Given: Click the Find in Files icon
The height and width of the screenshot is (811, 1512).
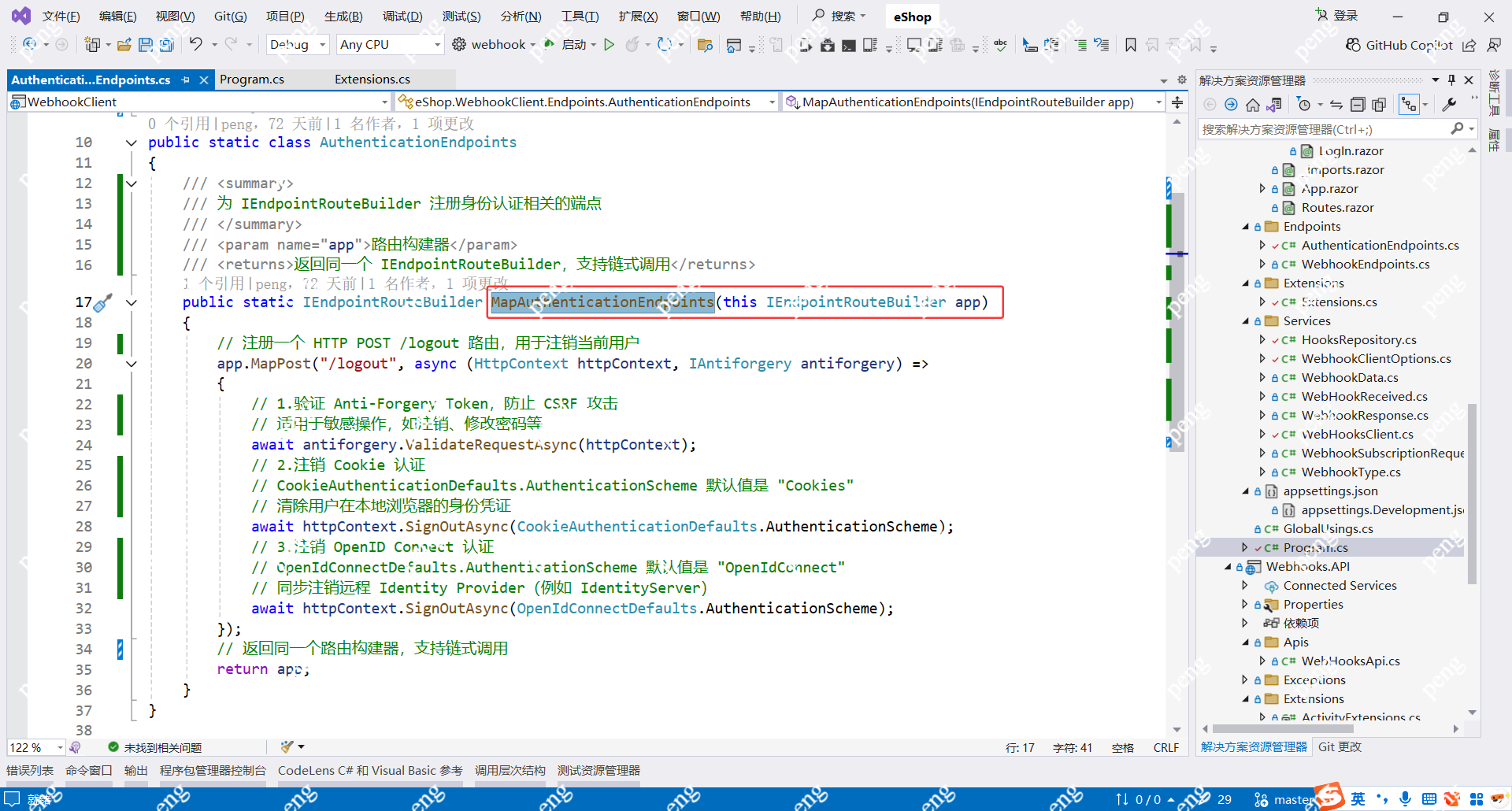Looking at the screenshot, I should 705,45.
